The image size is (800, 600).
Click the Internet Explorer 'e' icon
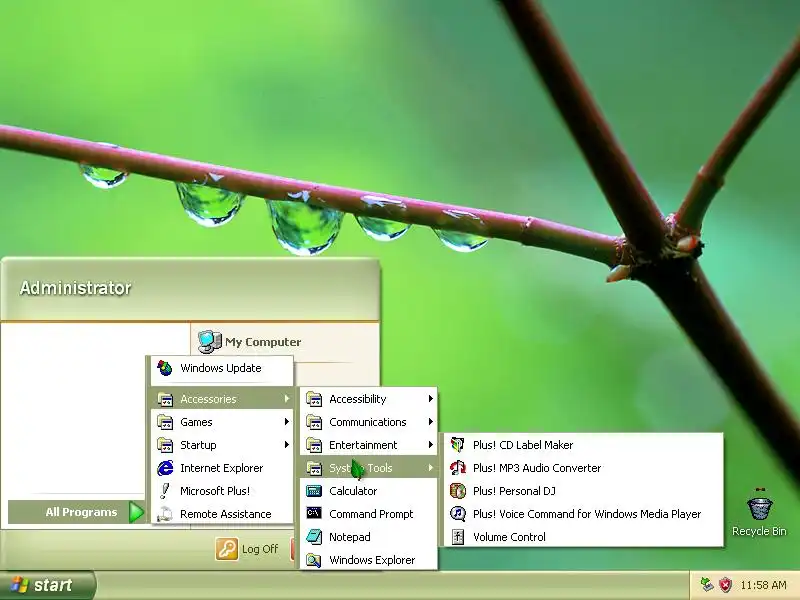[x=165, y=468]
